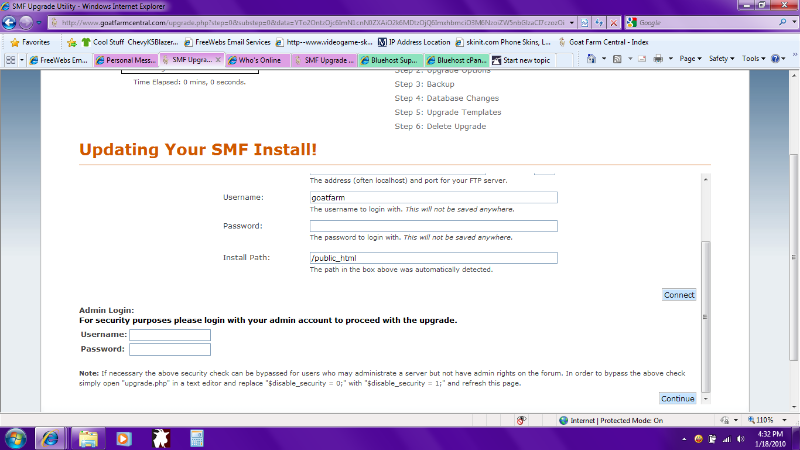
Task: Open the Windows Start orb
Action: (15, 439)
